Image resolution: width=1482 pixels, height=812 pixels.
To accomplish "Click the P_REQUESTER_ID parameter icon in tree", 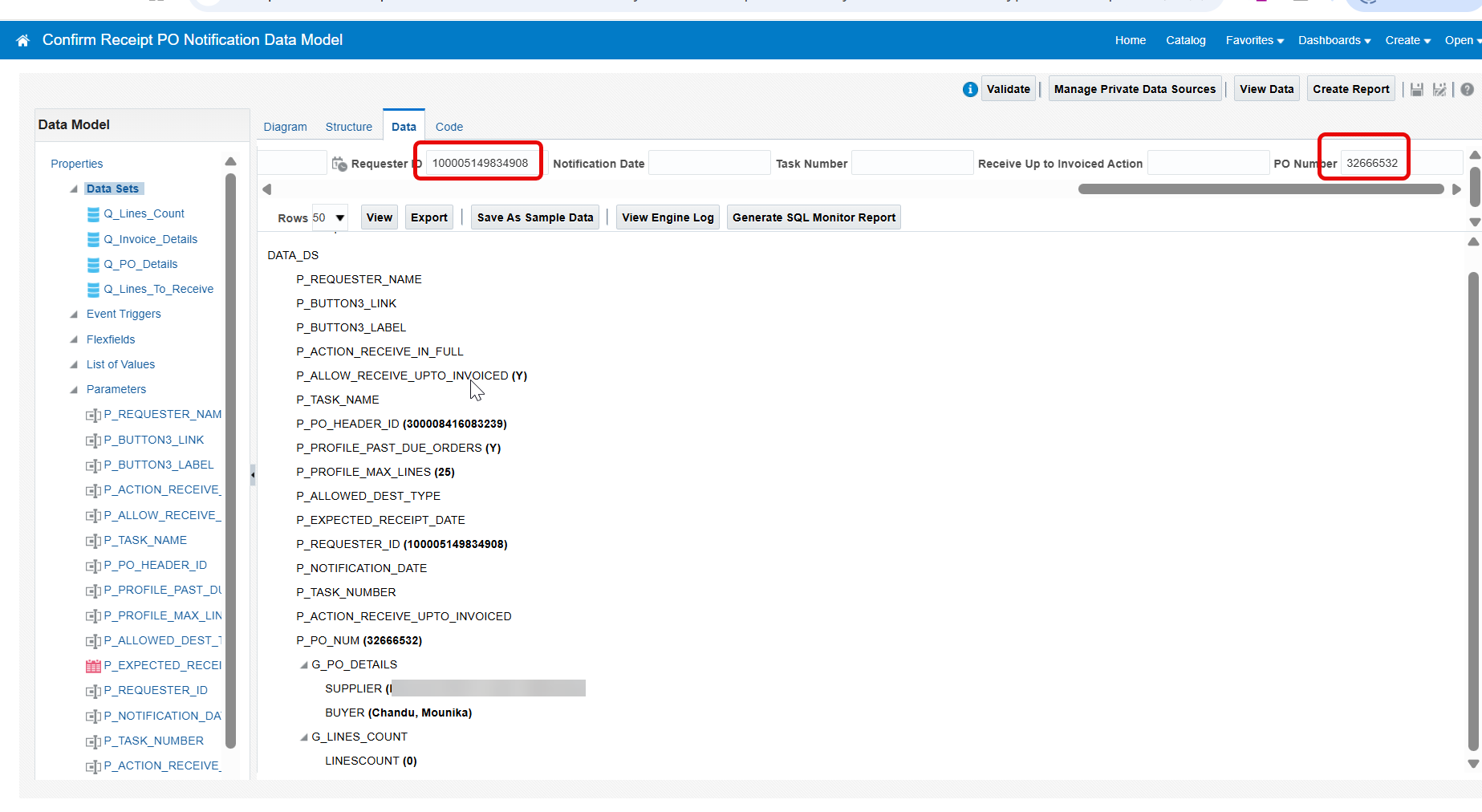I will [93, 691].
